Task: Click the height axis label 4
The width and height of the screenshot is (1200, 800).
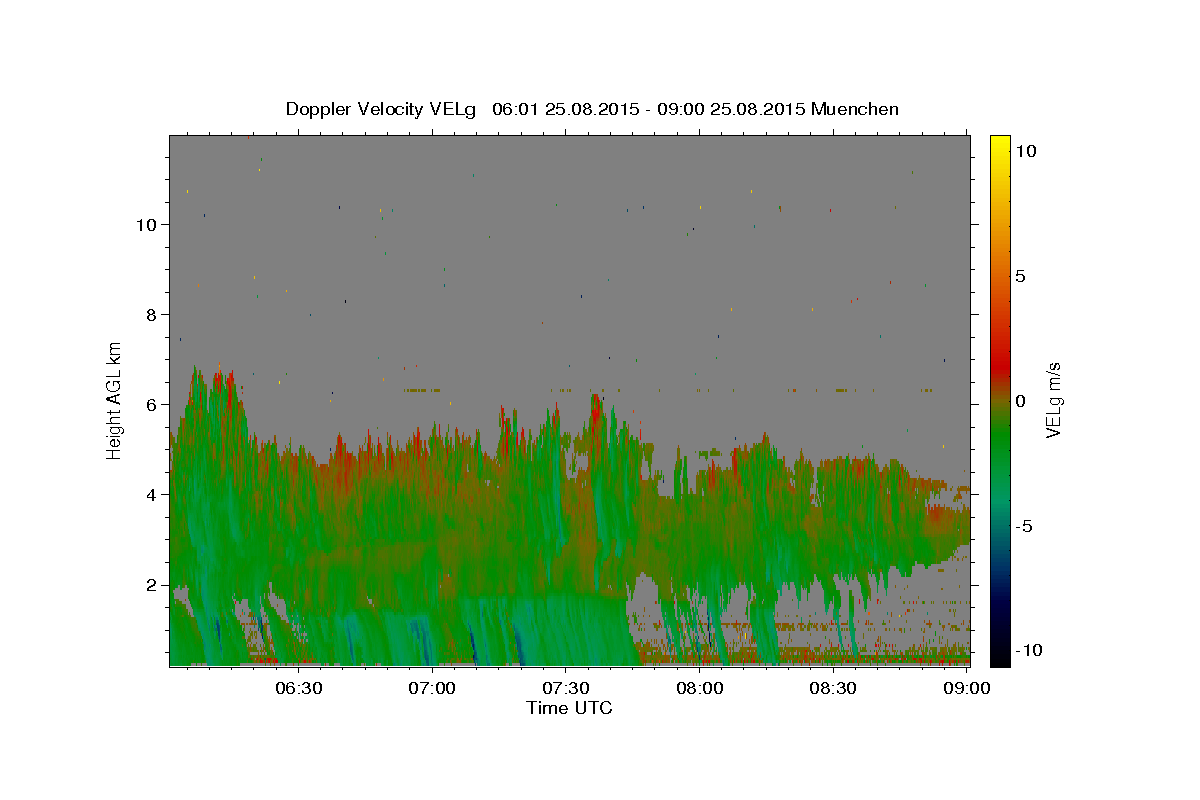Action: (x=150, y=494)
